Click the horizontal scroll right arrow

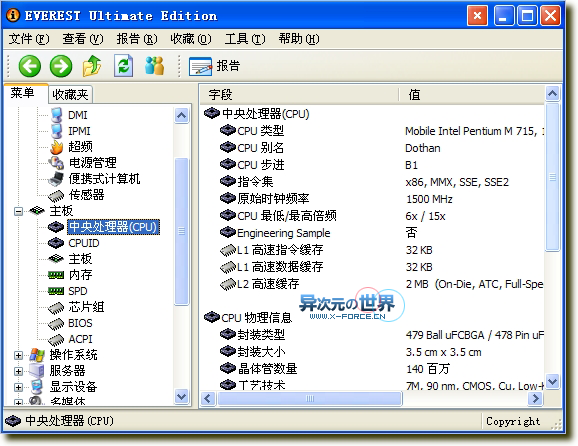(x=535, y=398)
